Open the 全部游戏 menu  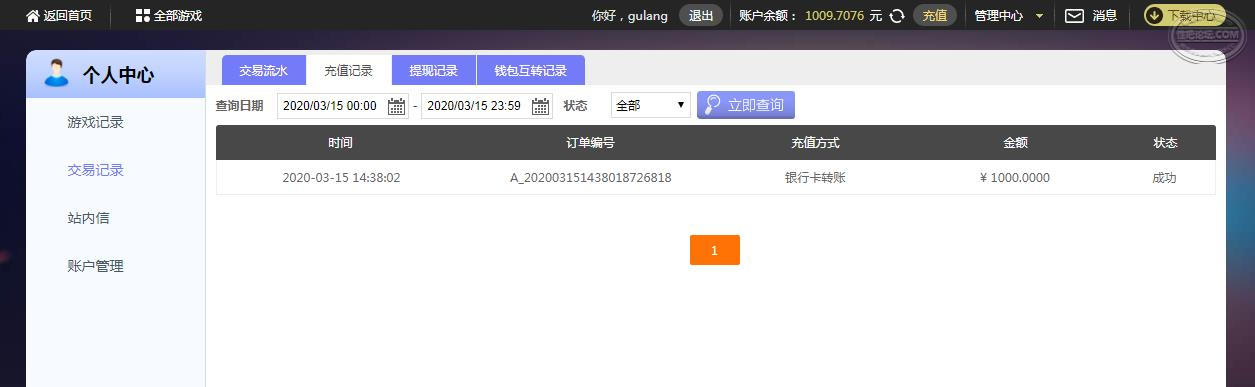point(178,16)
